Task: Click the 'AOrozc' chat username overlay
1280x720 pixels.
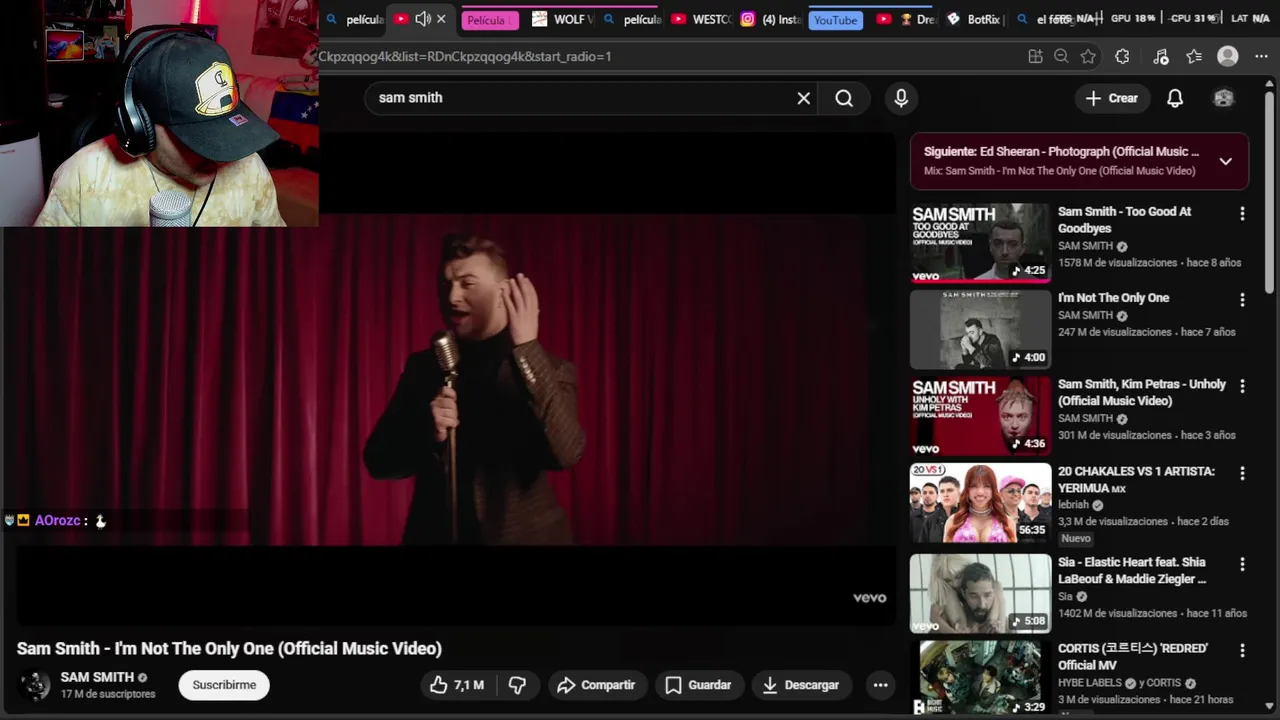Action: tap(57, 521)
